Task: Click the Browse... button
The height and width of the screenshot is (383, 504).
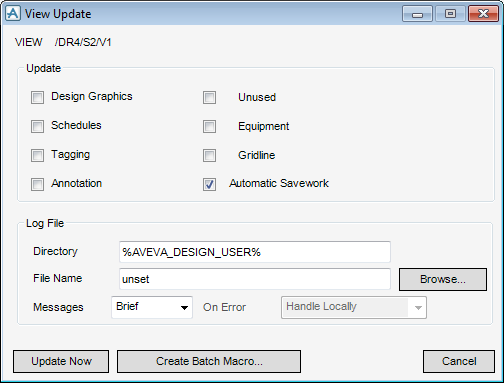Action: (443, 279)
